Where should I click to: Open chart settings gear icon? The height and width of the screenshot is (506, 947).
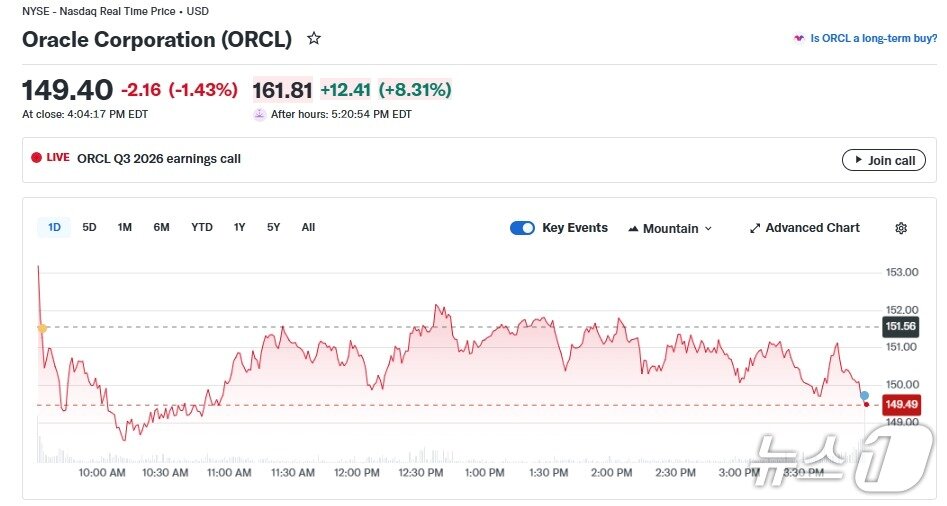pyautogui.click(x=900, y=228)
